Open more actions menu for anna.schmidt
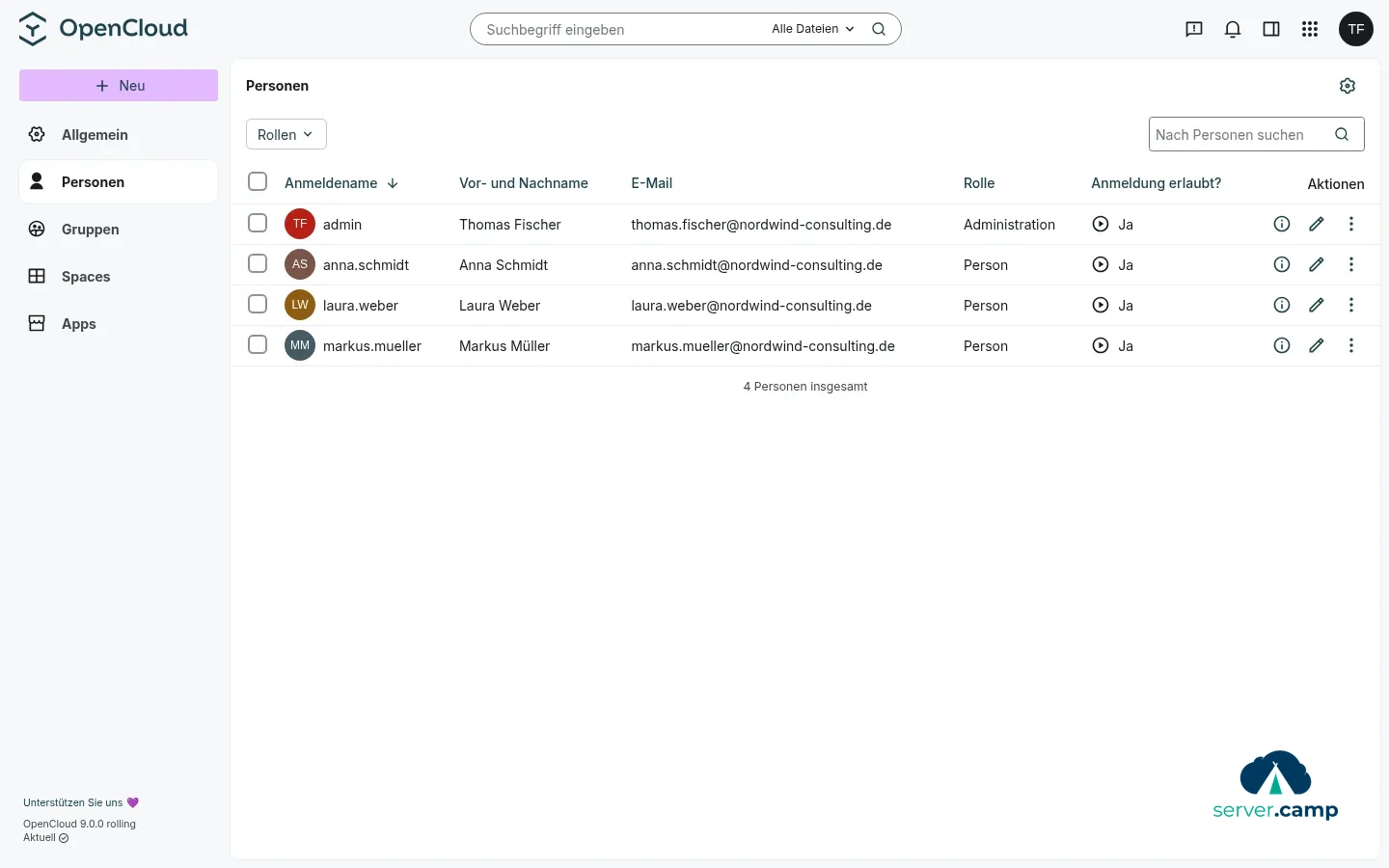This screenshot has height=868, width=1389. coord(1351,264)
